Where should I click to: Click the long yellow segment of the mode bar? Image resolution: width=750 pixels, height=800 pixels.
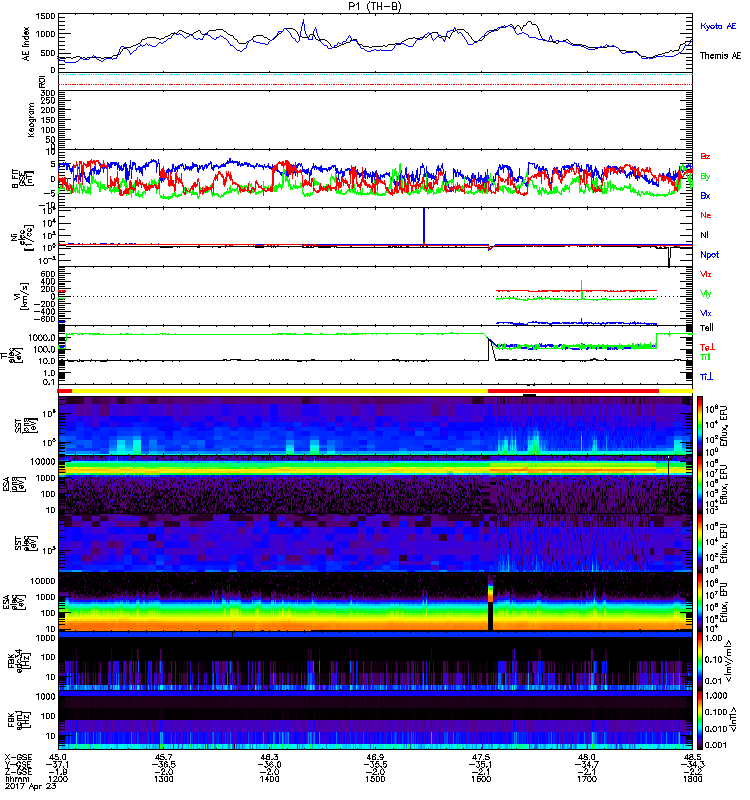[280, 391]
